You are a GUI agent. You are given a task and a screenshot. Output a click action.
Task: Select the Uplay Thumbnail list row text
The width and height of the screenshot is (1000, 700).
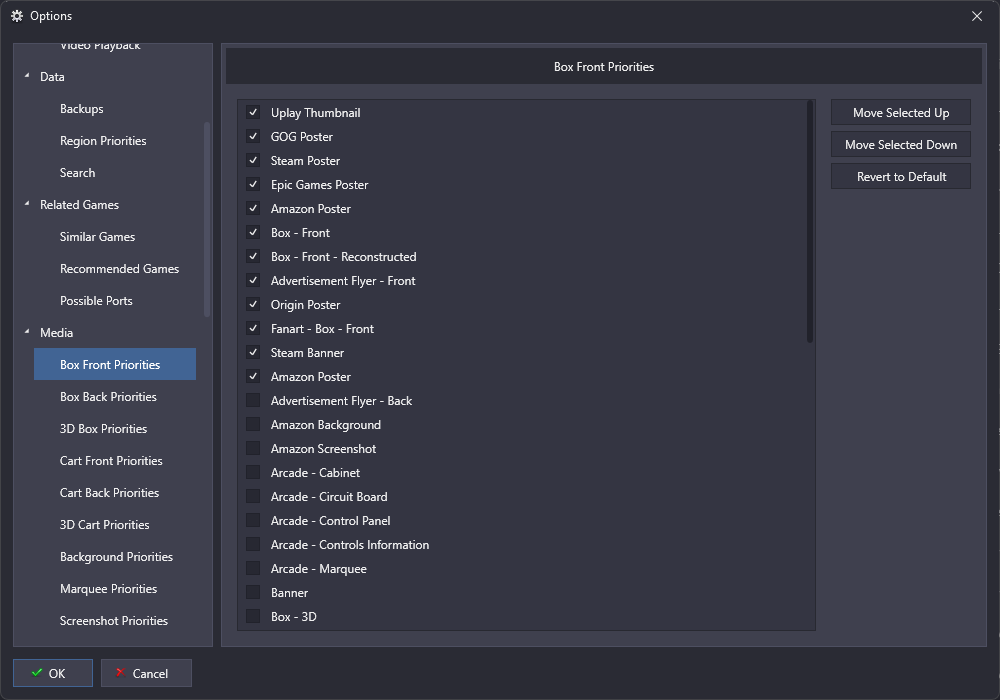point(315,112)
